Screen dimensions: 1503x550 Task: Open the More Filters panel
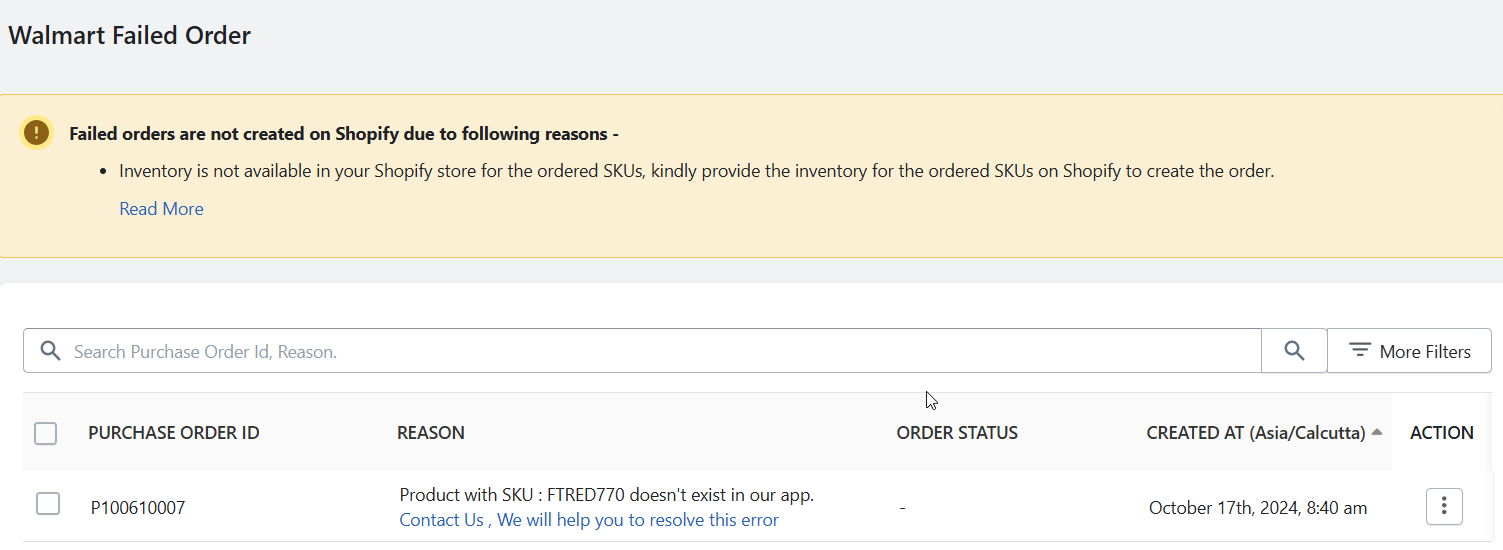click(x=1409, y=351)
